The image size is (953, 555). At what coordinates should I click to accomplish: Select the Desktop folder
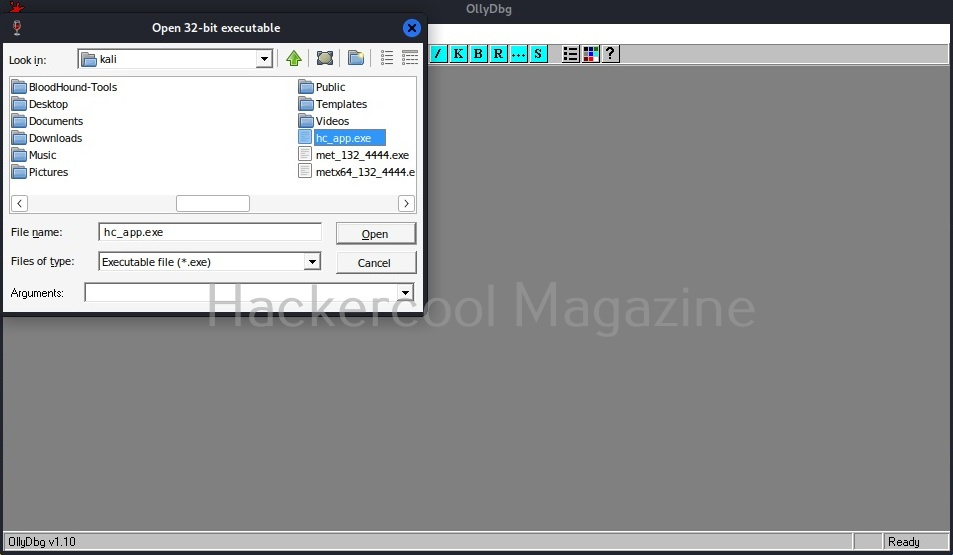pyautogui.click(x=40, y=104)
